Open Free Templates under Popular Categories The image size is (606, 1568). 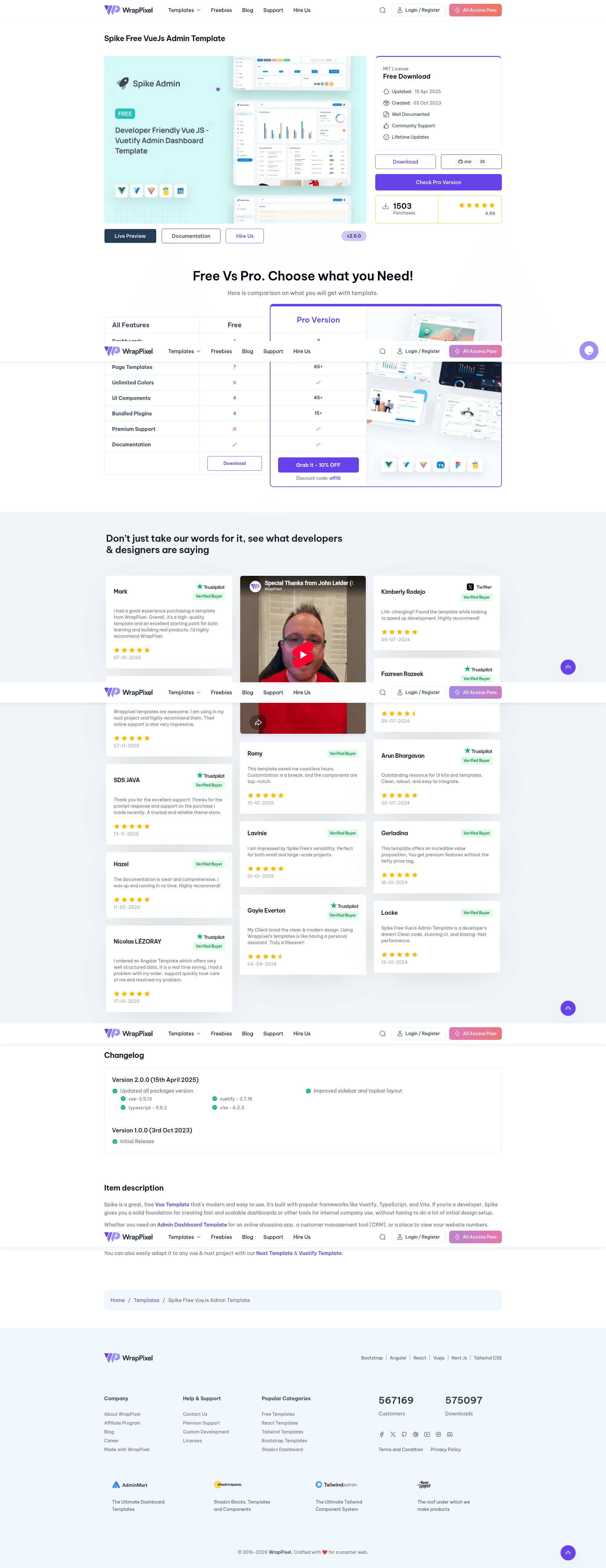(x=278, y=1414)
